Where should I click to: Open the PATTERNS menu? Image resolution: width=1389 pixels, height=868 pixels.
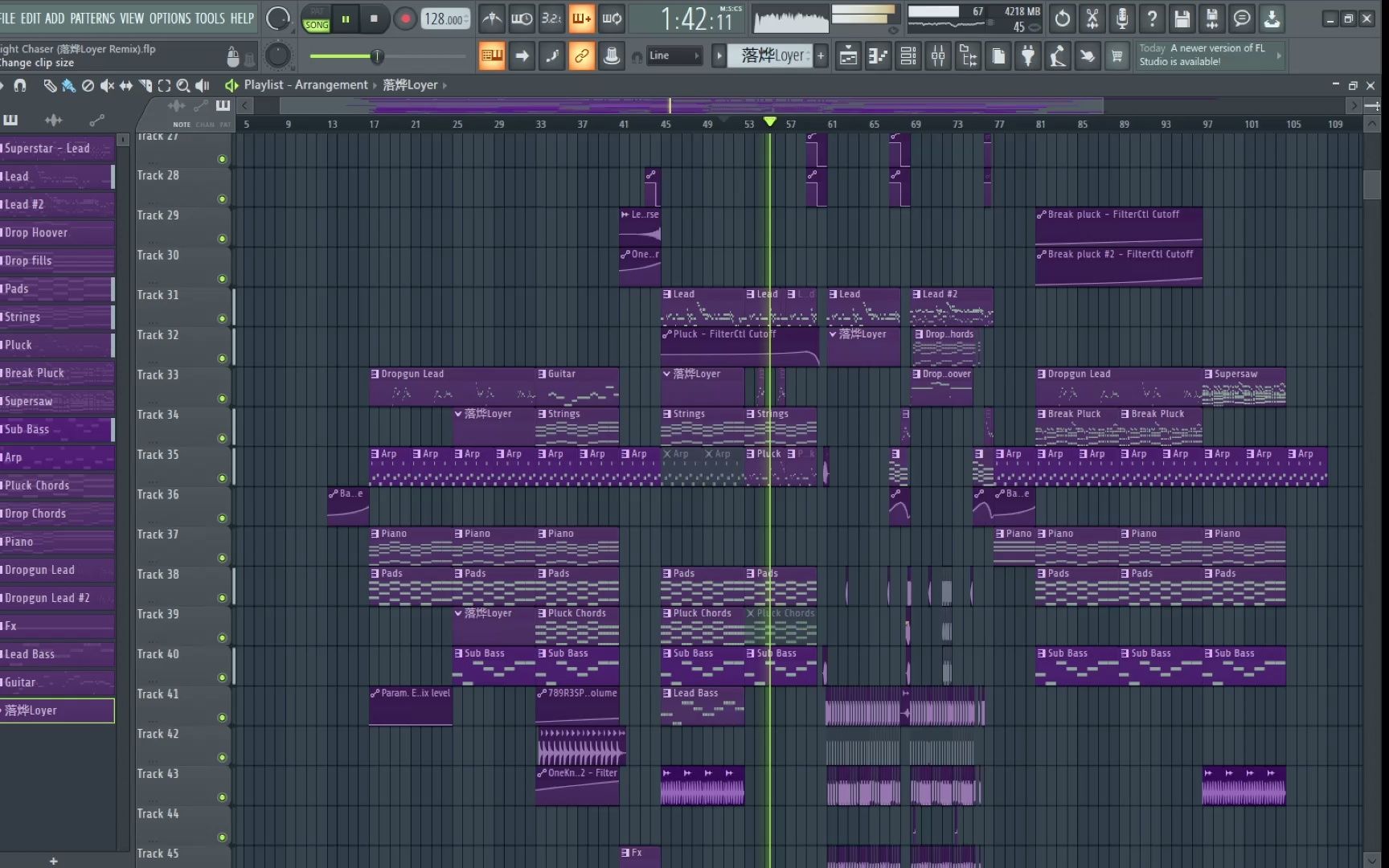(92, 18)
